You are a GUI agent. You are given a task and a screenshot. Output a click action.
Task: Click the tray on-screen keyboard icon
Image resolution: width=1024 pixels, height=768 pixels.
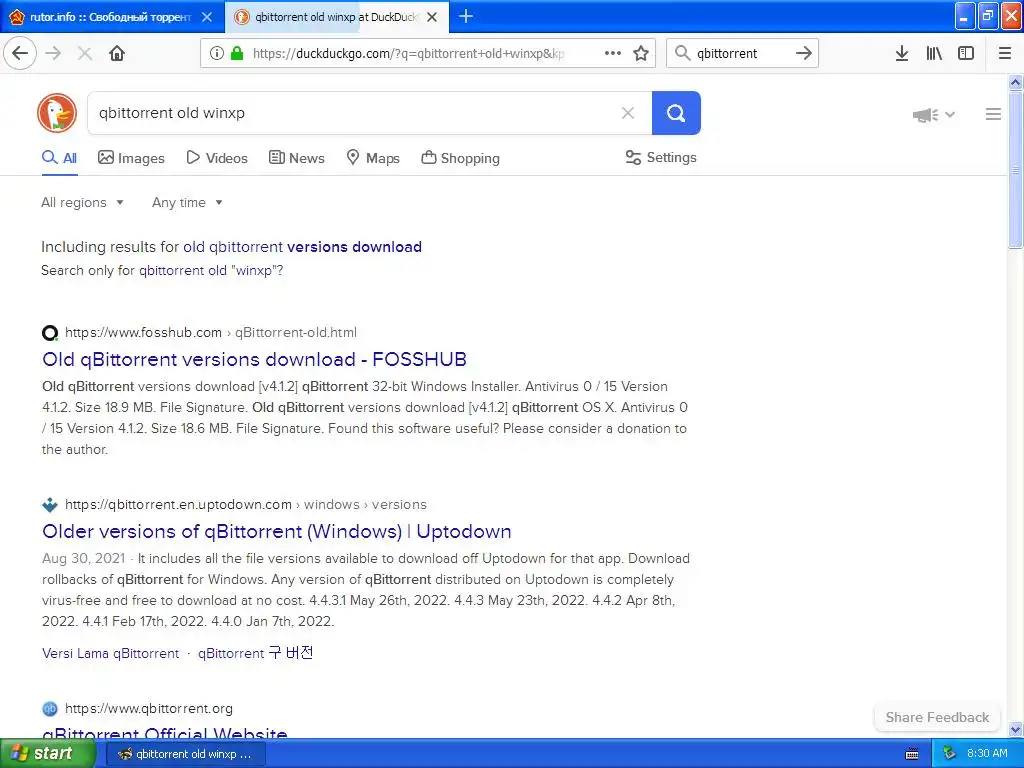912,754
